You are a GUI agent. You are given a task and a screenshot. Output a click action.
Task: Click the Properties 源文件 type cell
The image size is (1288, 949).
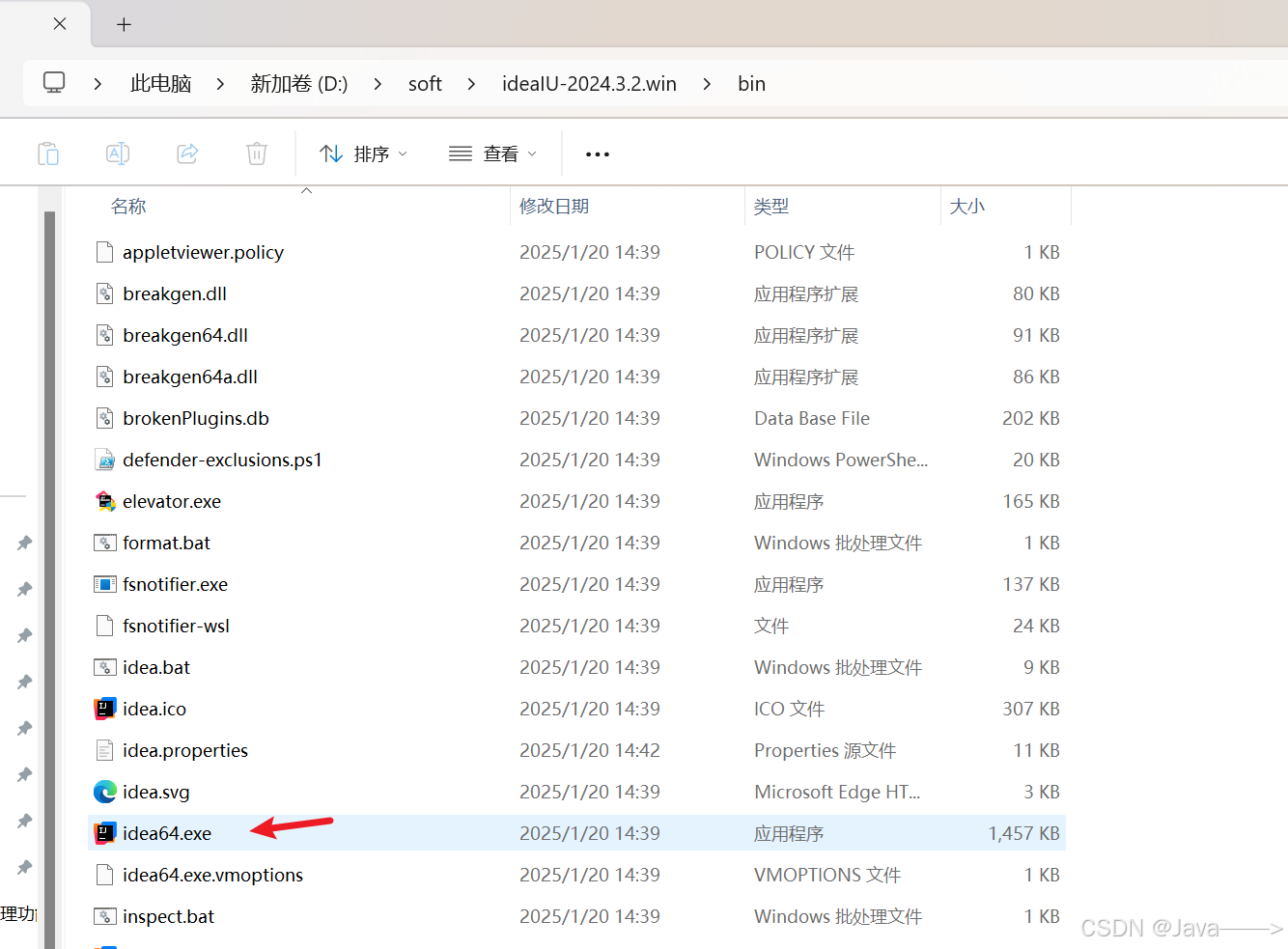pos(826,750)
